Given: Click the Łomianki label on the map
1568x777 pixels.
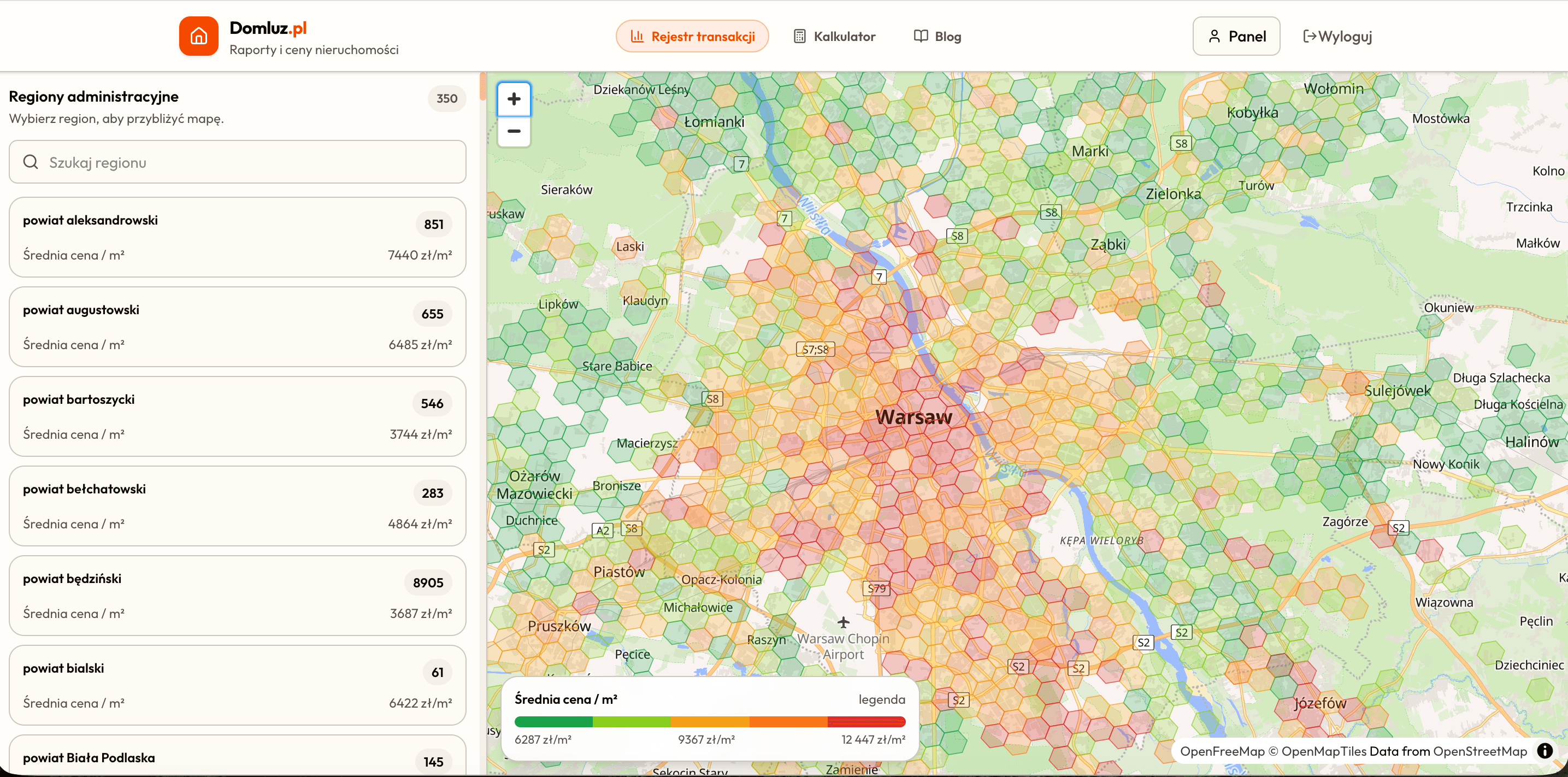Looking at the screenshot, I should [714, 121].
